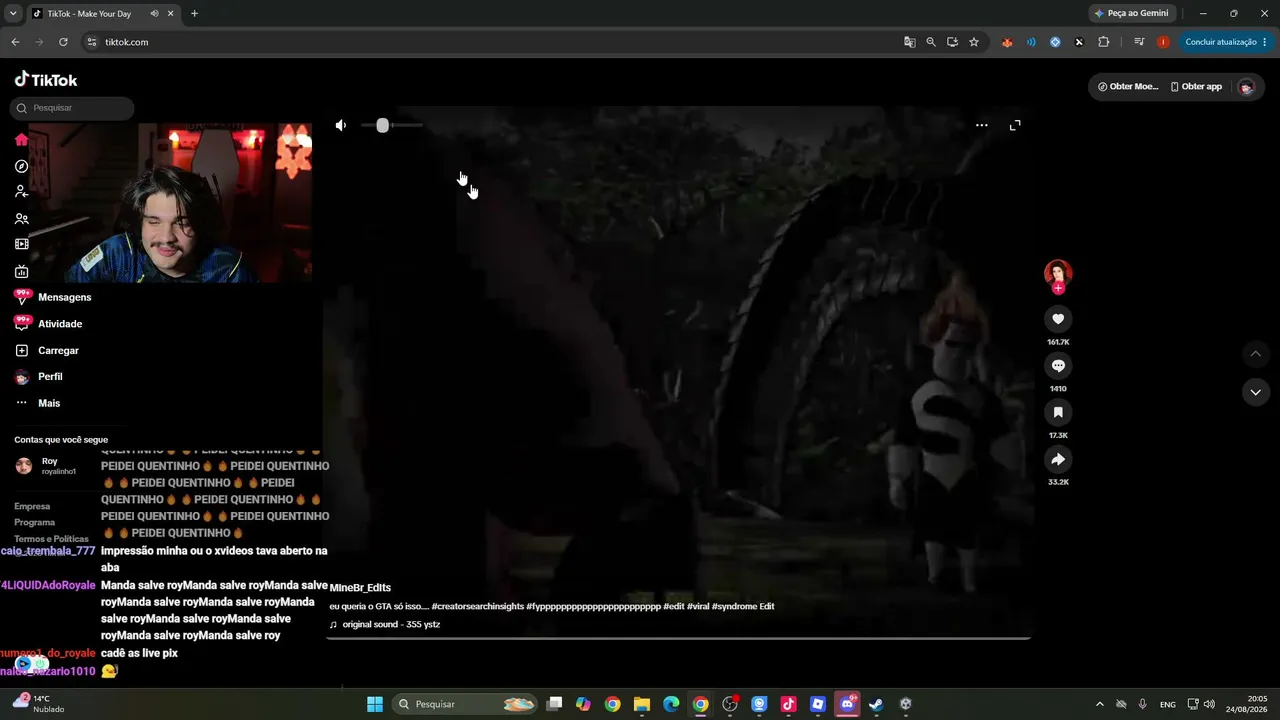Screen dimensions: 1280x720
Task: Open the Windows Start menu
Action: 375,704
